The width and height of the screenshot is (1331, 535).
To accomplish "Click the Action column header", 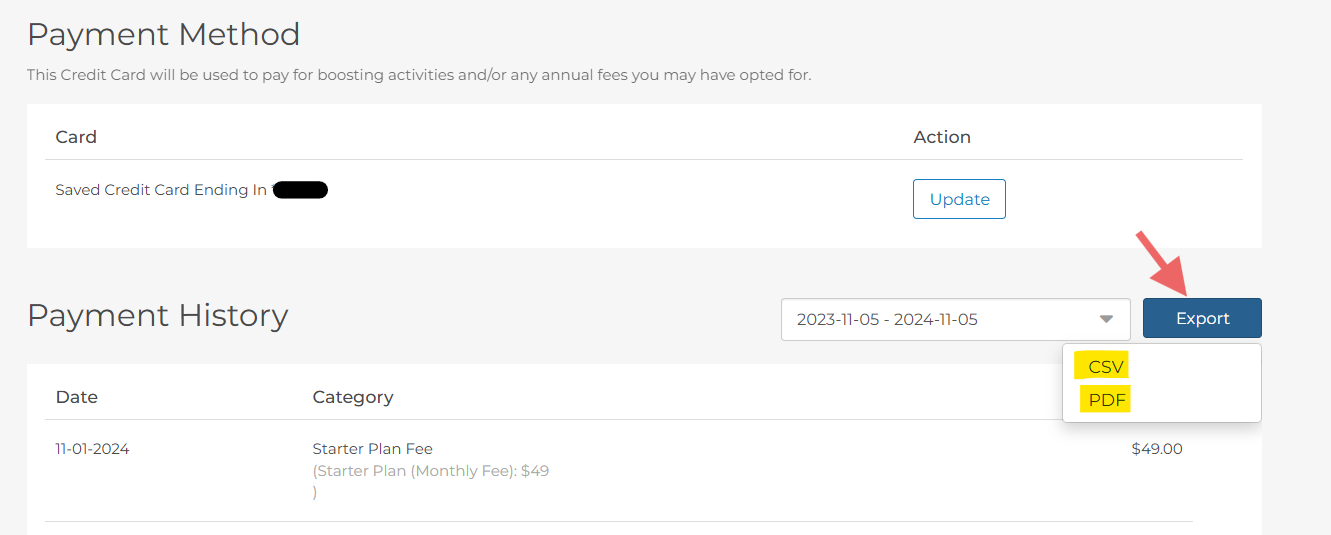I will coord(941,137).
